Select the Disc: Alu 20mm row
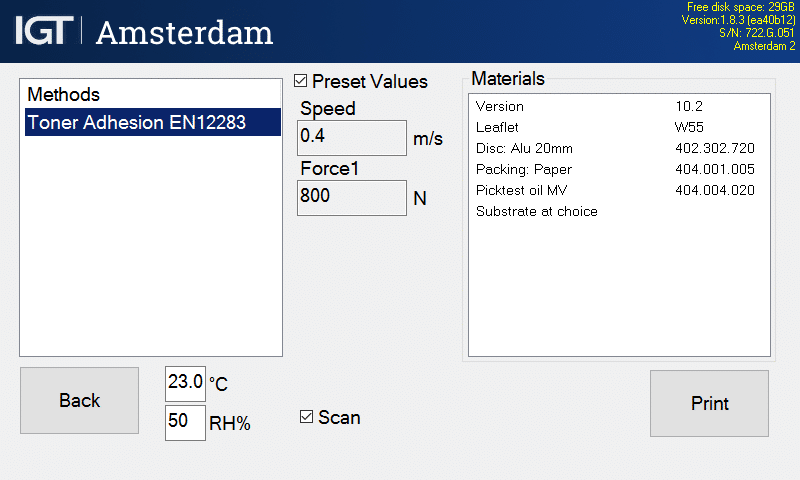Screen dimensions: 800x480 (618, 148)
